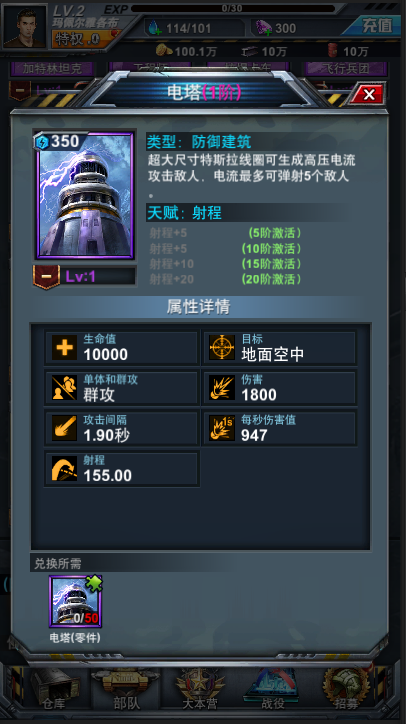Image resolution: width=406 pixels, height=724 pixels.
Task: Click the 生命值 health plus icon
Action: [x=64, y=347]
